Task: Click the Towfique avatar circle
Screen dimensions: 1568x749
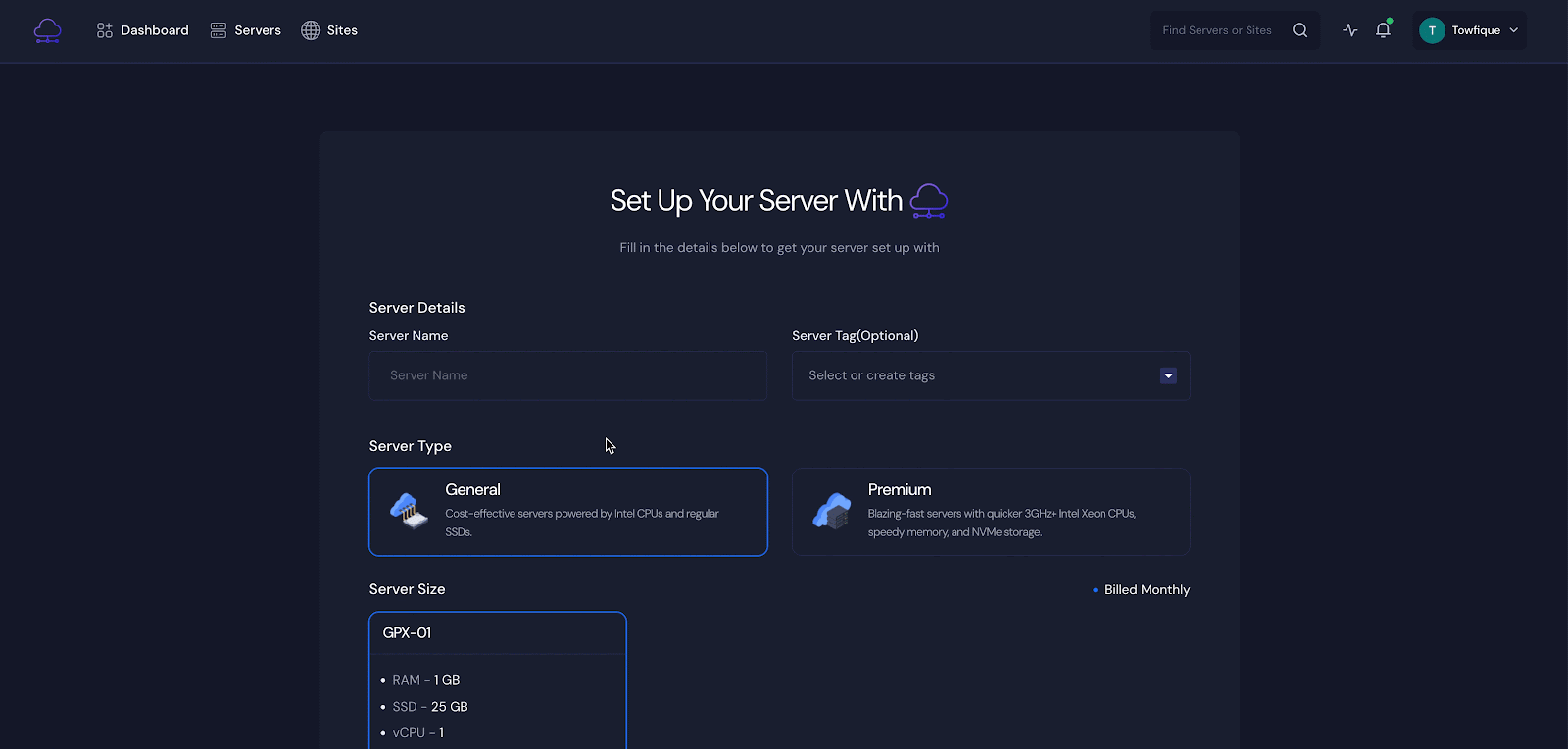Action: coord(1432,30)
